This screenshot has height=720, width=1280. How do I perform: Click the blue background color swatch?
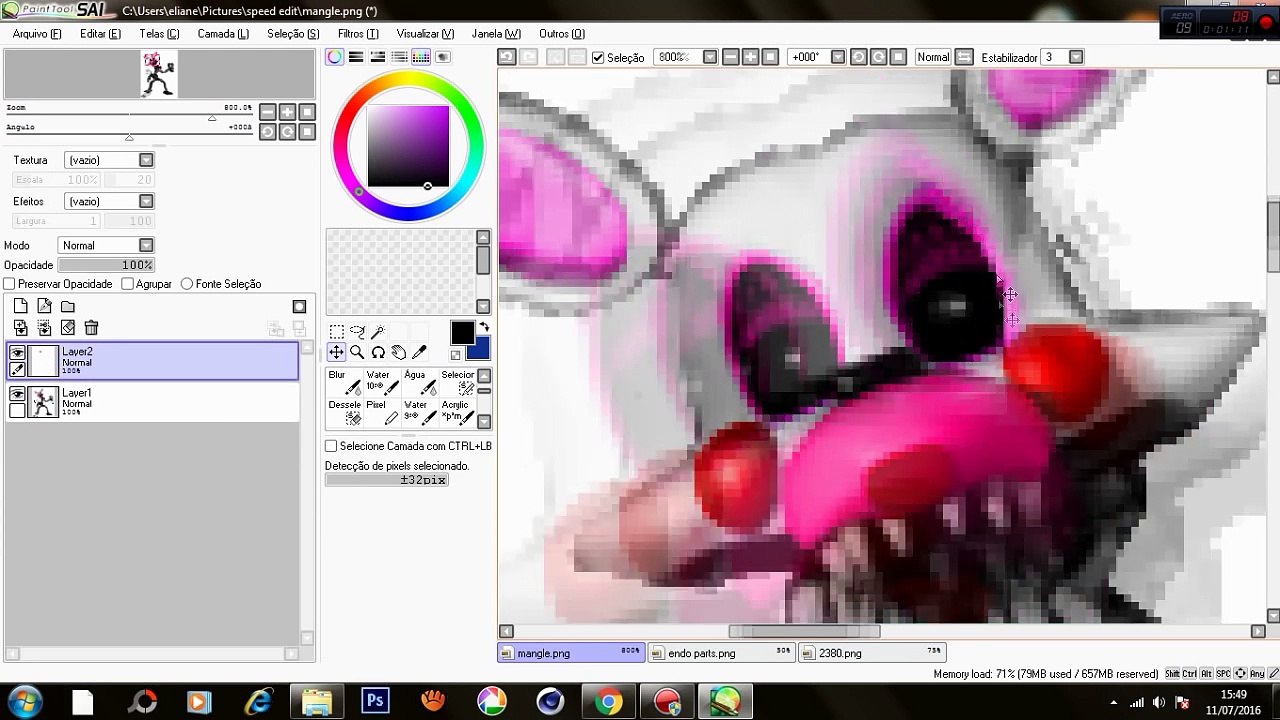point(480,349)
